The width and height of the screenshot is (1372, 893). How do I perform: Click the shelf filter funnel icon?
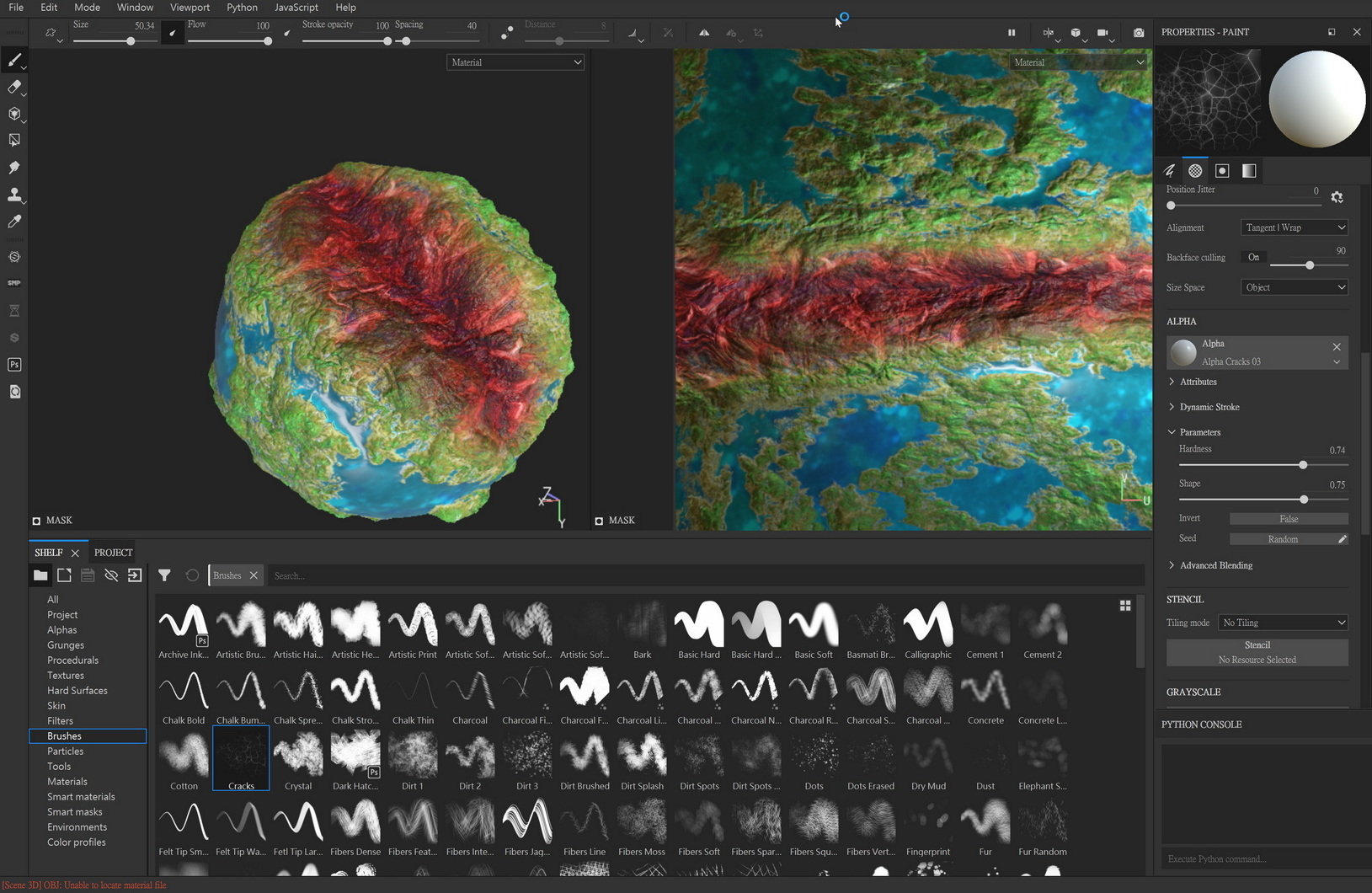pyautogui.click(x=164, y=575)
